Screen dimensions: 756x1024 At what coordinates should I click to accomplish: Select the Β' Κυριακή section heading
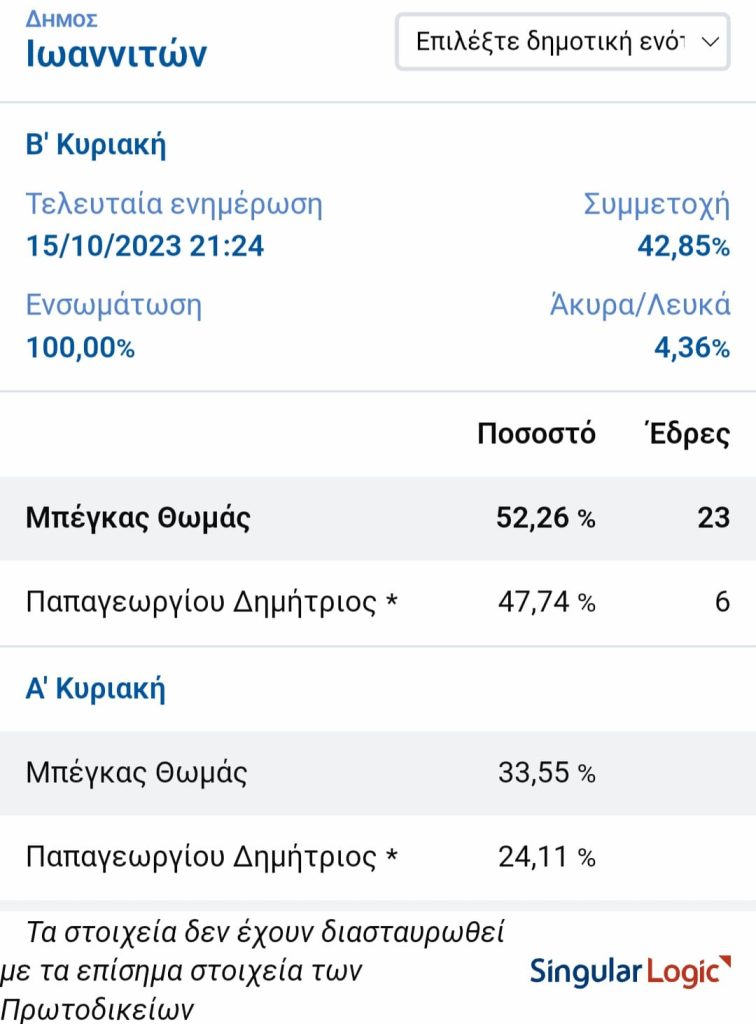(96, 144)
